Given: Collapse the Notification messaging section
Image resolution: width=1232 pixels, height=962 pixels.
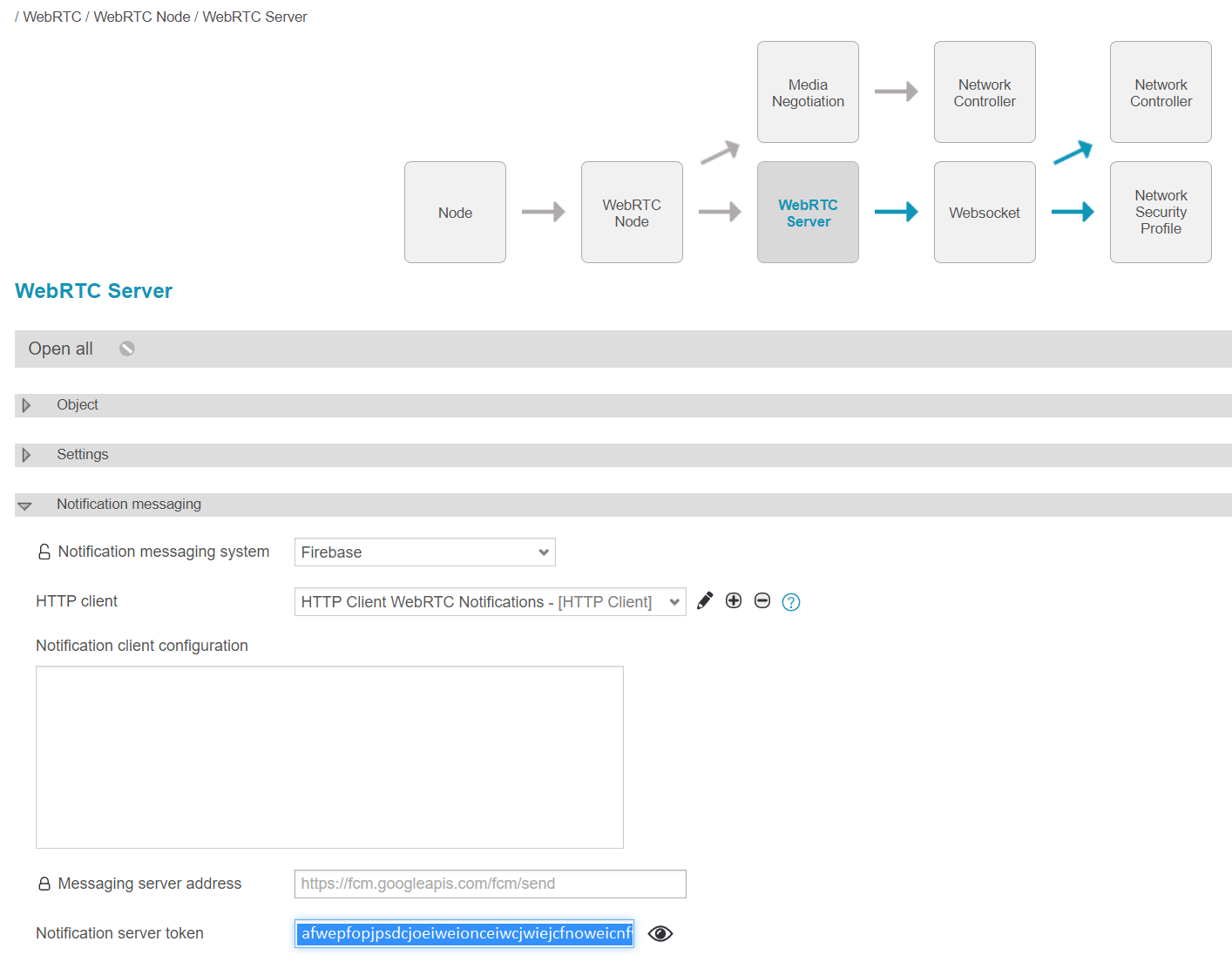Looking at the screenshot, I should 25,505.
